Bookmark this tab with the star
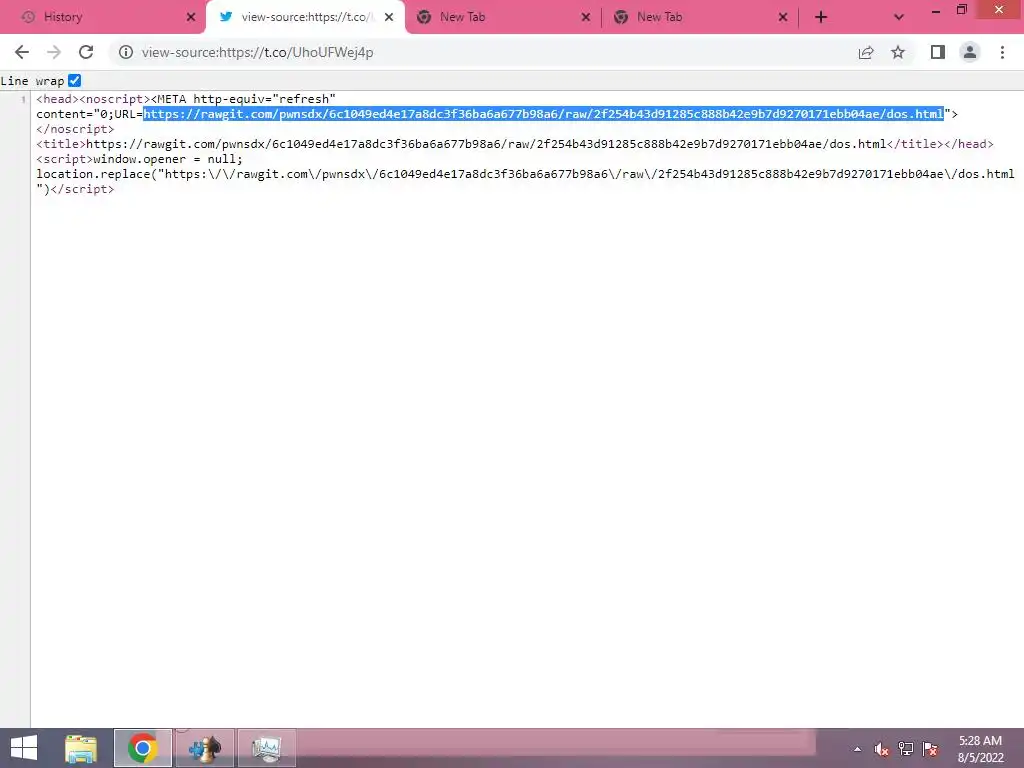The width and height of the screenshot is (1024, 768). coord(898,52)
